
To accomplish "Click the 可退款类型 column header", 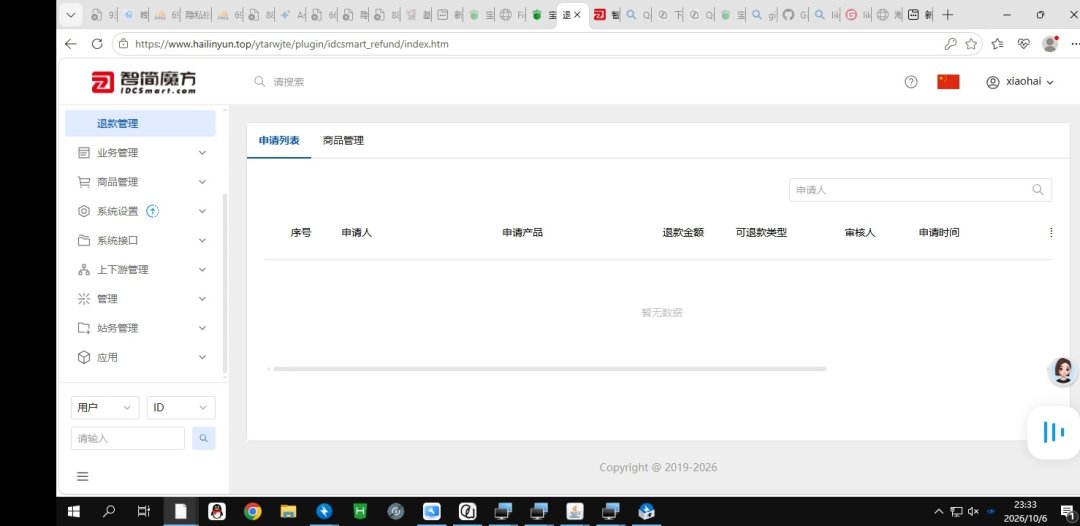I will (761, 233).
